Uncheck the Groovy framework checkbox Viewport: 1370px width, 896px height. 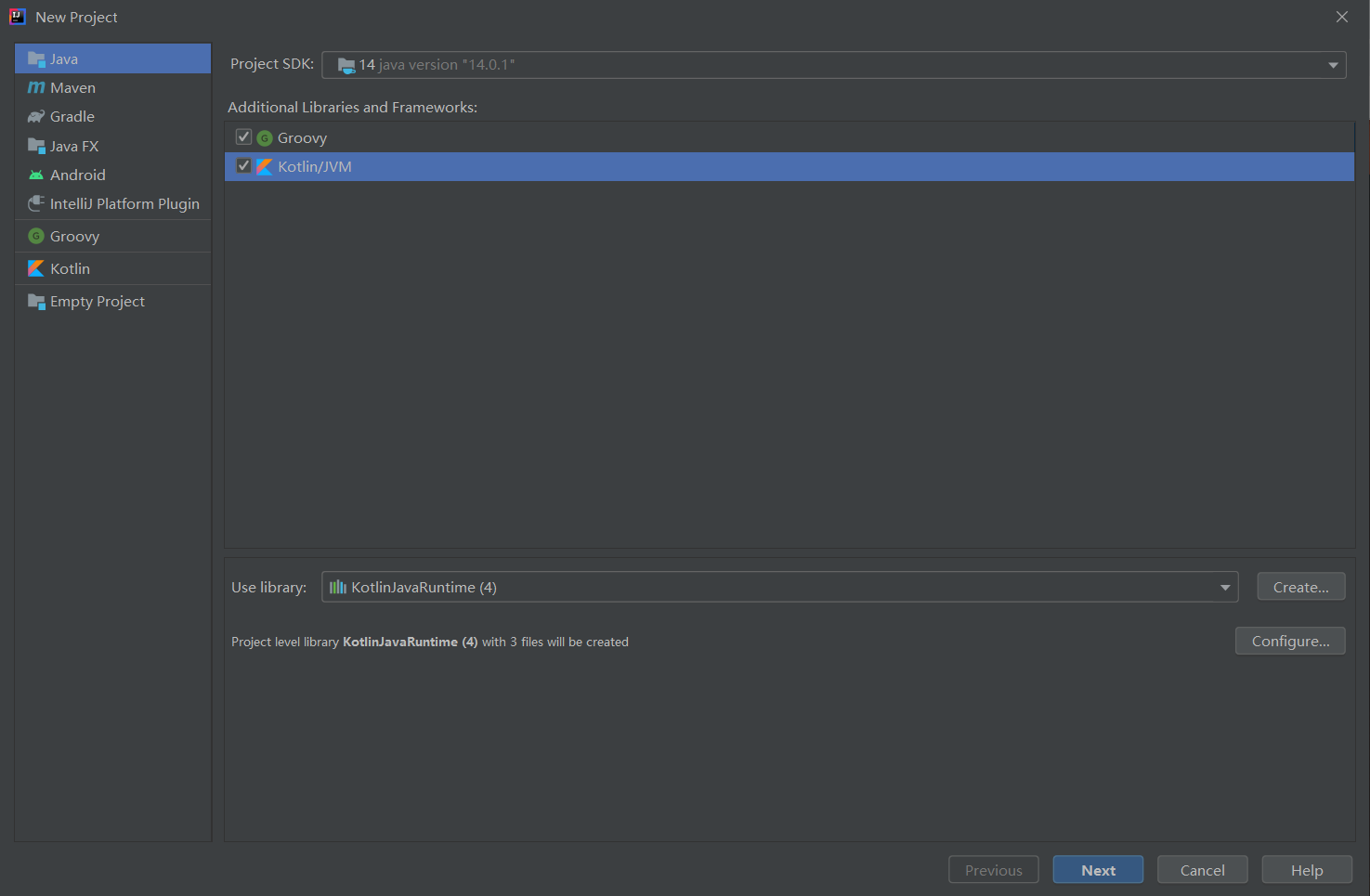pyautogui.click(x=243, y=137)
